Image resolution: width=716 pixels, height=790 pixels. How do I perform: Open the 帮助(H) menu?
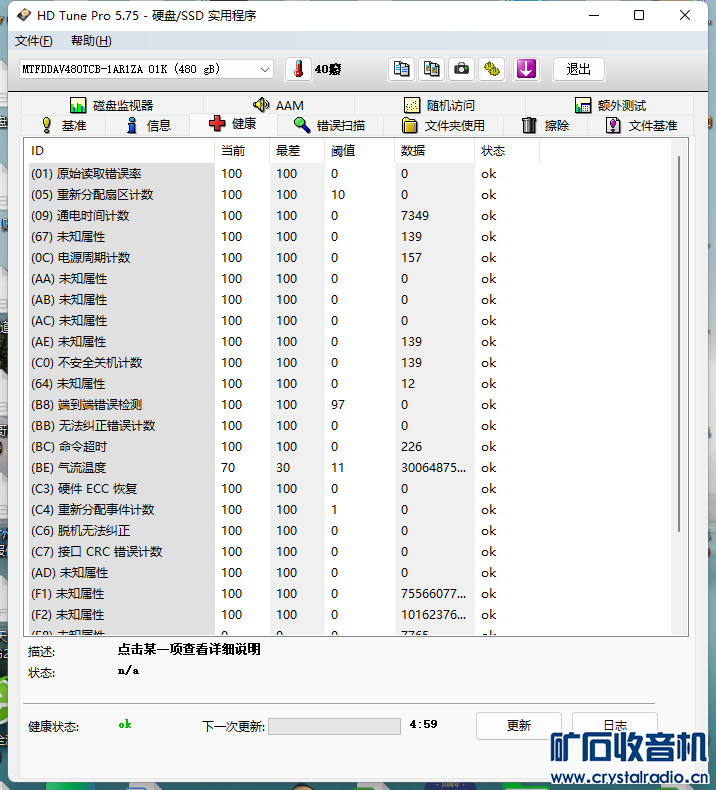(91, 41)
